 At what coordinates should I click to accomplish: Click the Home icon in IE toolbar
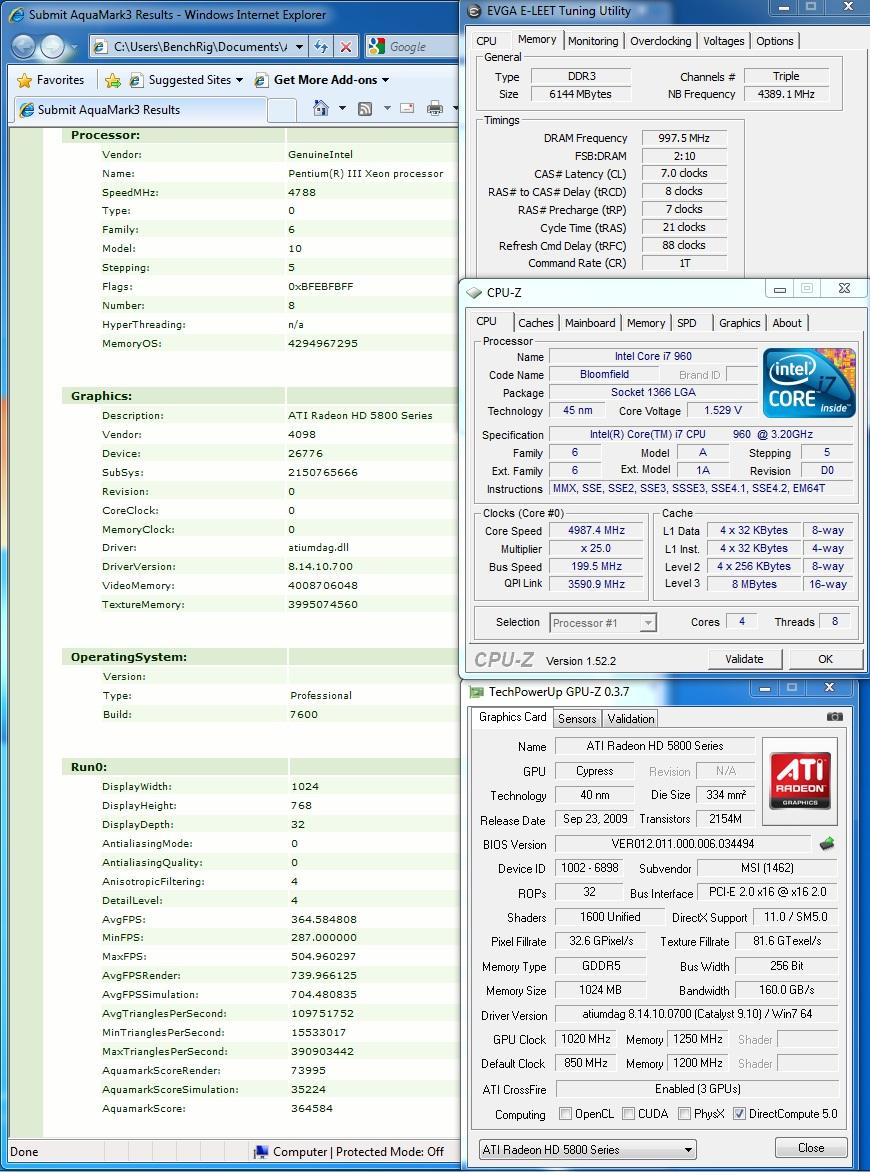(x=321, y=109)
